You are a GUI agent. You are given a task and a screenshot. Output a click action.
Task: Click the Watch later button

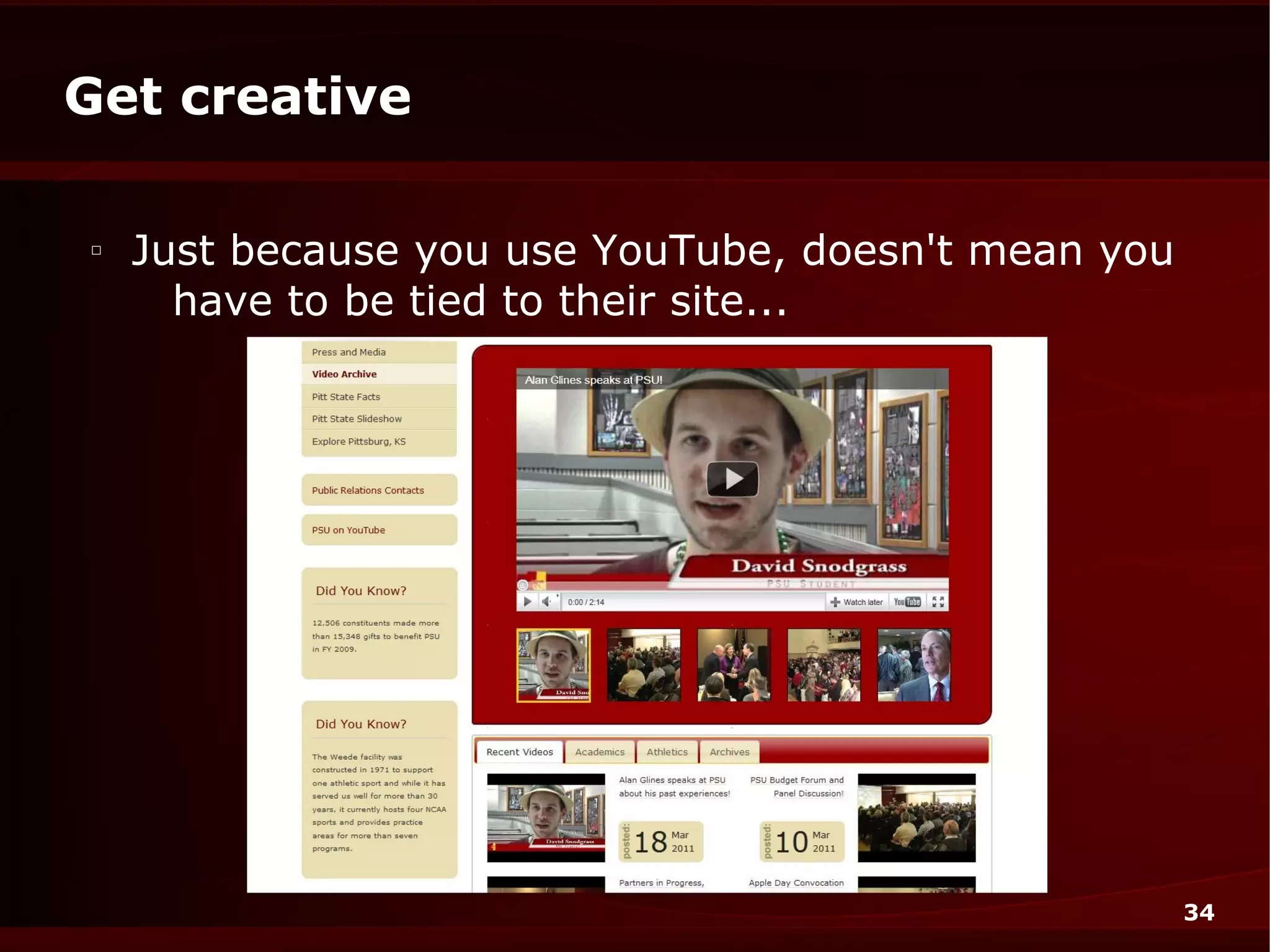856,602
